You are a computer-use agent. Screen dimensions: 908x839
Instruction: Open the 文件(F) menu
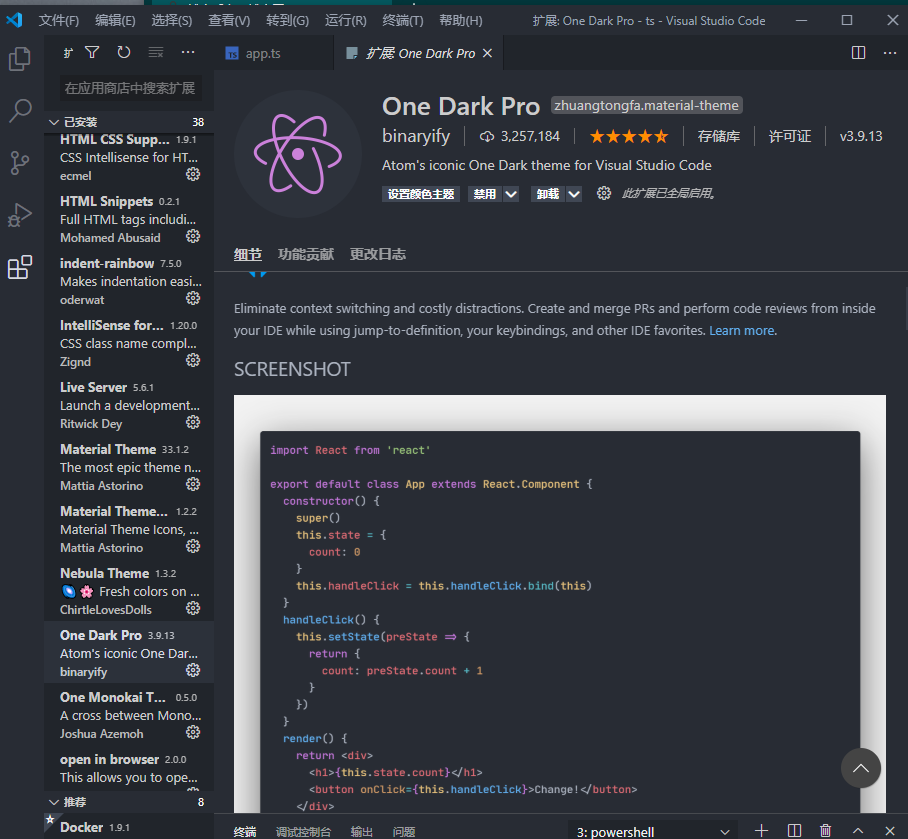pyautogui.click(x=58, y=21)
